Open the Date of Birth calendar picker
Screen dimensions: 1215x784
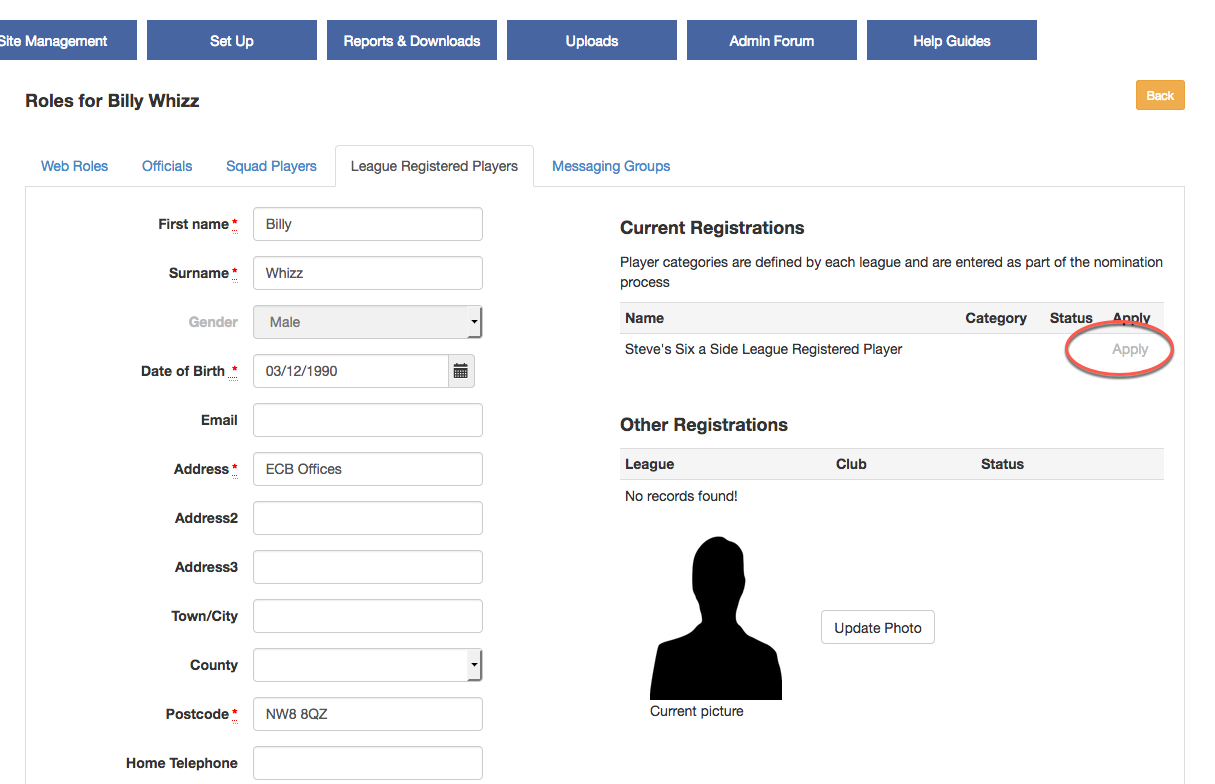tap(461, 371)
